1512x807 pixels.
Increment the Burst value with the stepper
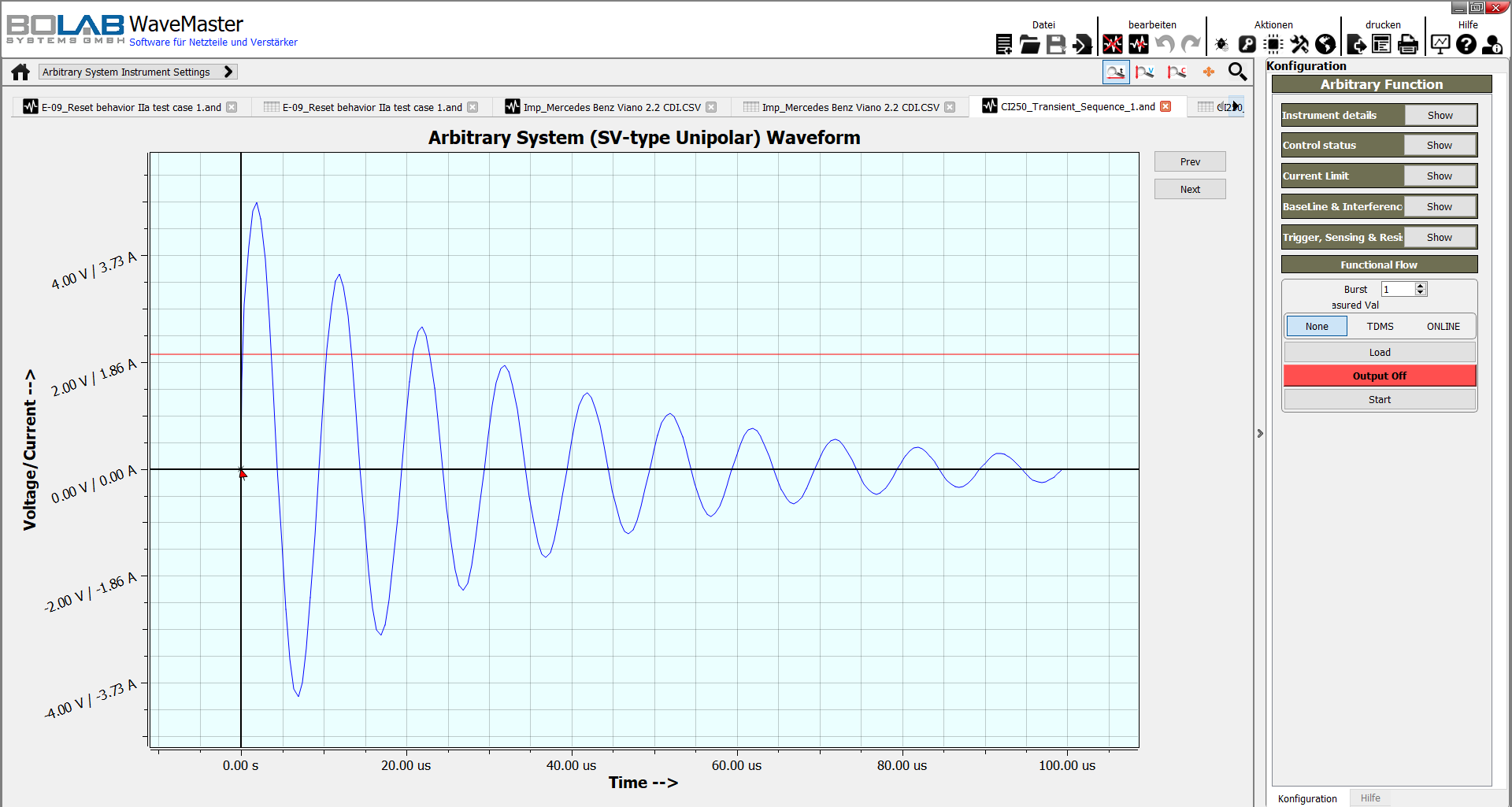click(1420, 285)
